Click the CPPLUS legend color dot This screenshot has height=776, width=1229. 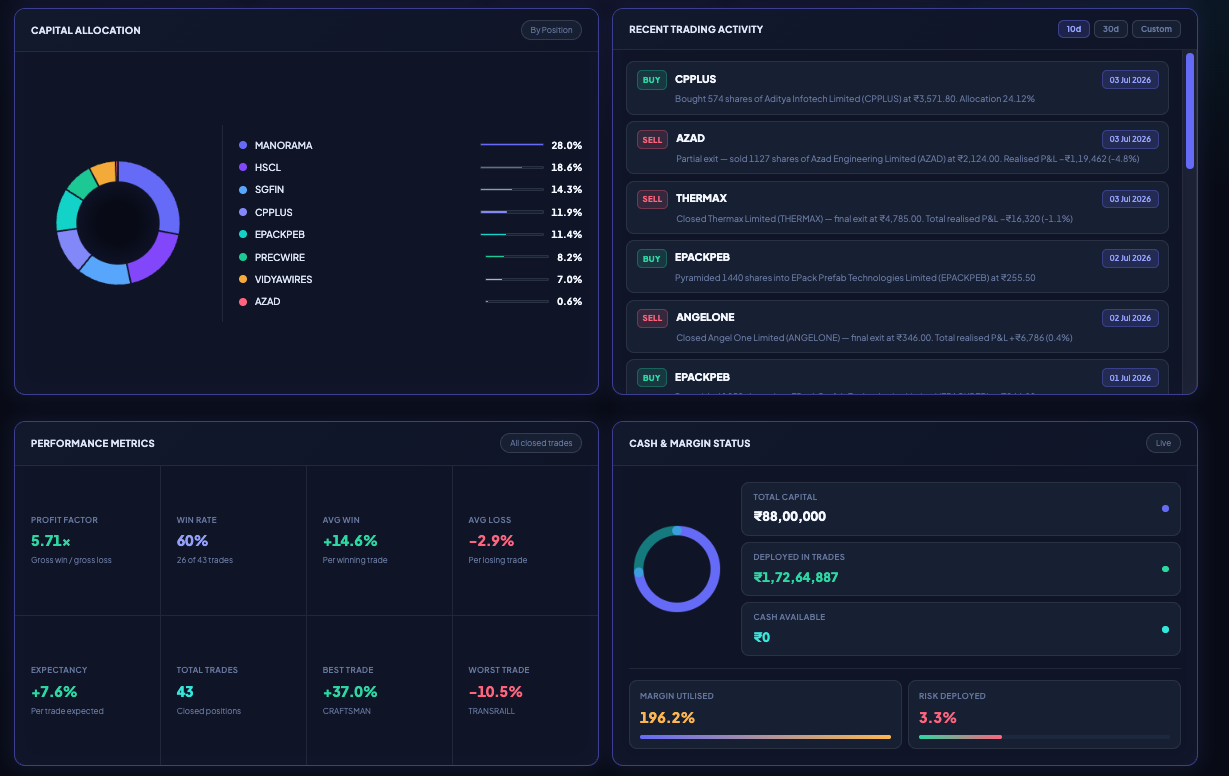tap(243, 212)
